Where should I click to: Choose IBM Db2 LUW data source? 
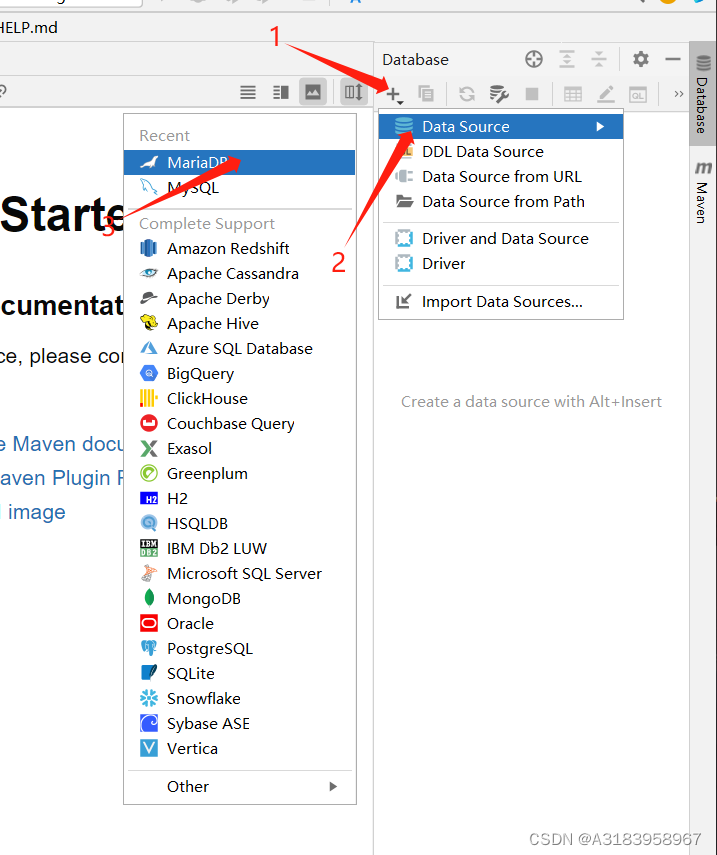(239, 549)
